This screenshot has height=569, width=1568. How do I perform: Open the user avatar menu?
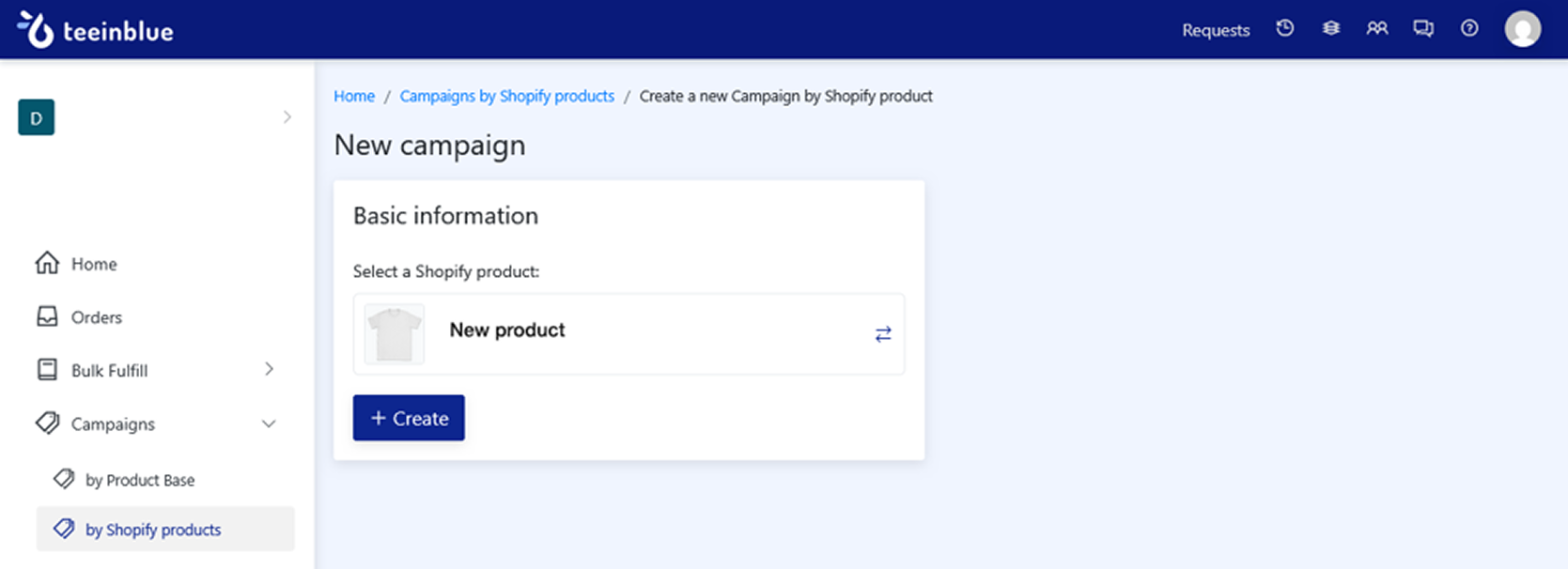(x=1523, y=29)
